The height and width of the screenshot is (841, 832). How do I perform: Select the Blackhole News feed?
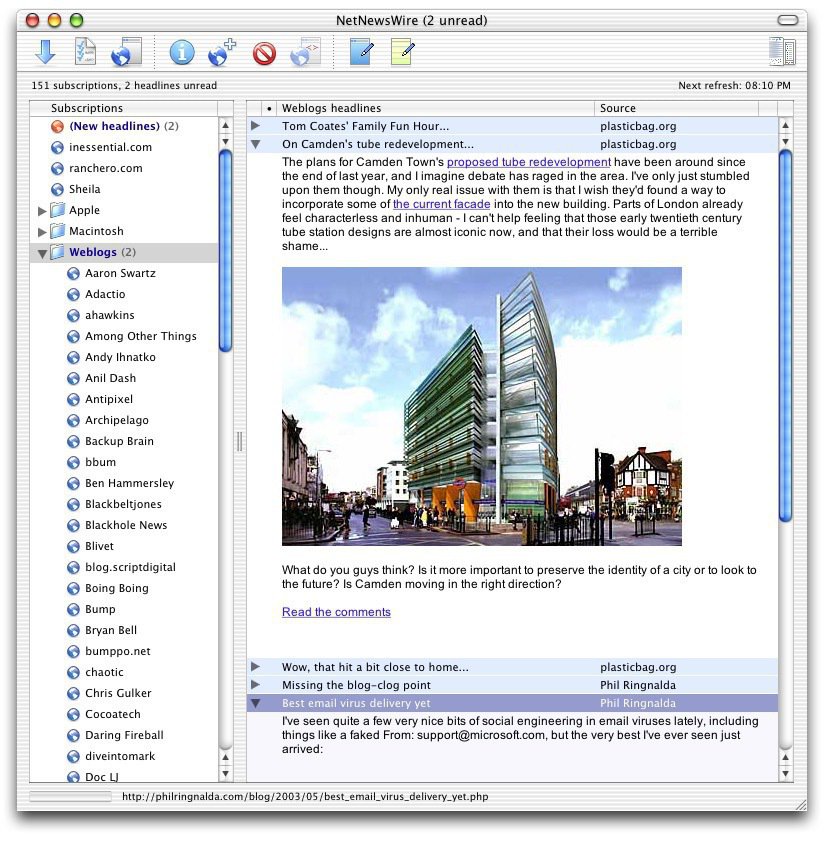point(124,525)
